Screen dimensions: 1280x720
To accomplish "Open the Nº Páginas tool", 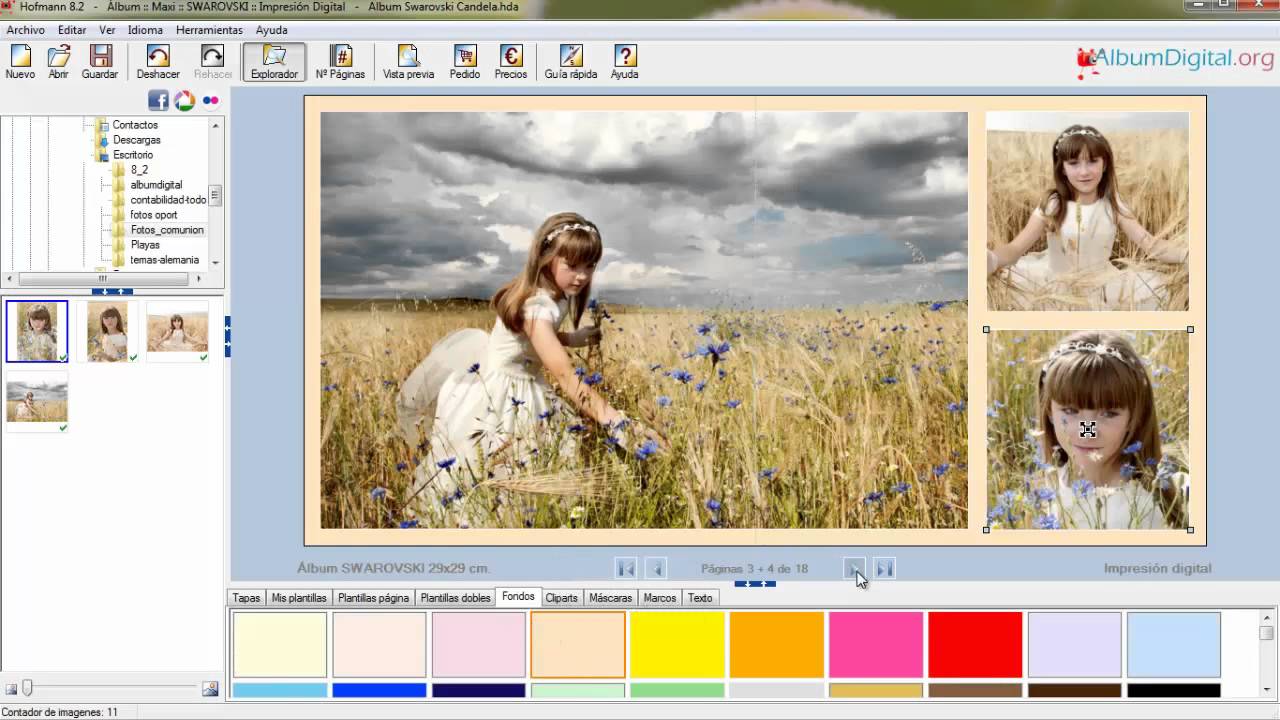I will tap(340, 62).
